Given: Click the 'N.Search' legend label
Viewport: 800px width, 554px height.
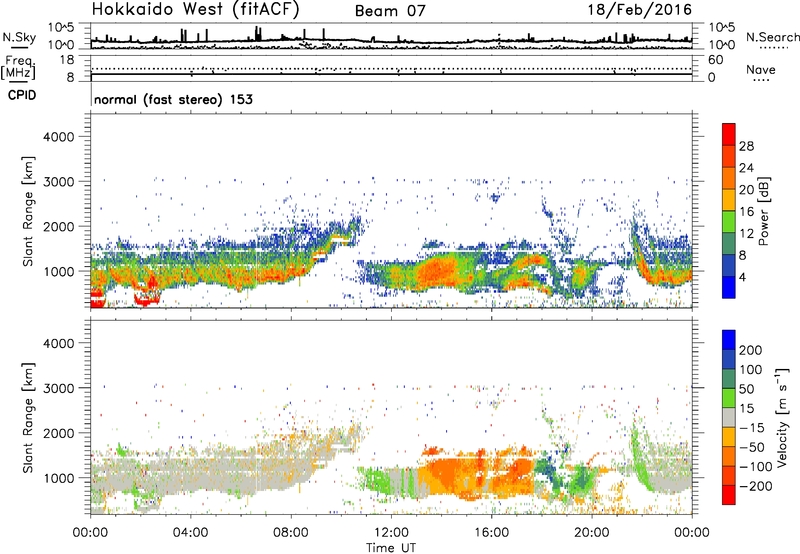Looking at the screenshot, I should 772,37.
